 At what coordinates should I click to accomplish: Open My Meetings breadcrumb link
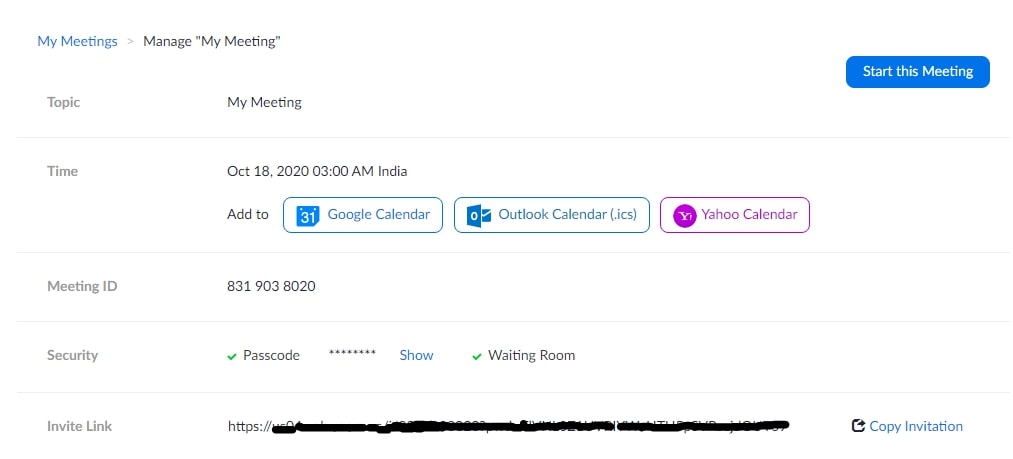[x=78, y=41]
